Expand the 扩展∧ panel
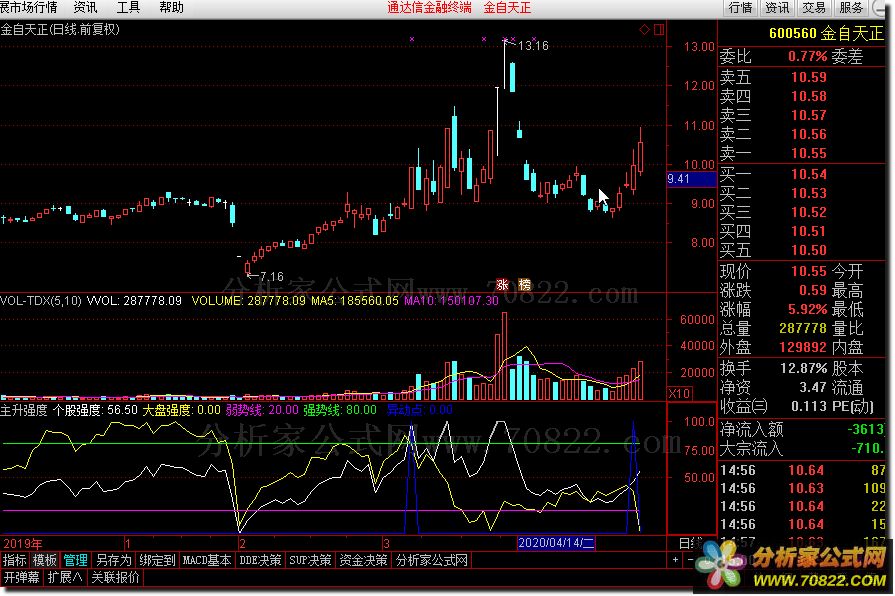The width and height of the screenshot is (895, 596). [65, 577]
